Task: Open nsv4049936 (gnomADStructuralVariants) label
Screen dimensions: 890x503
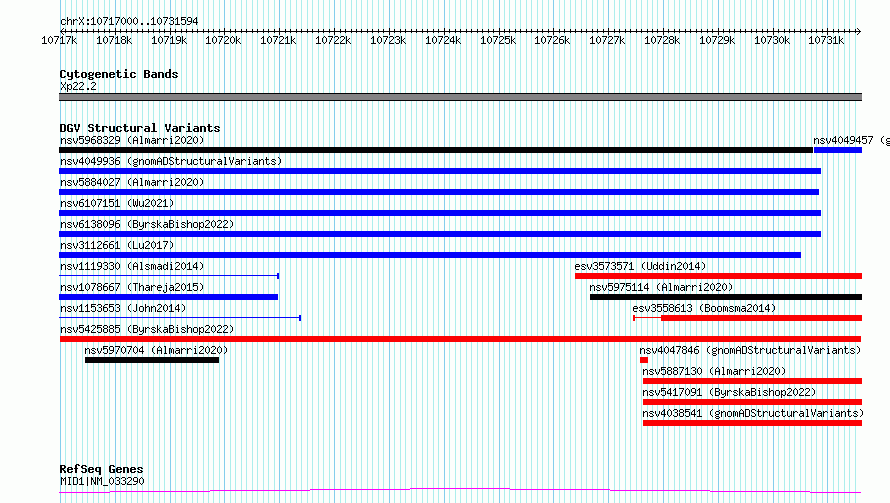Action: pyautogui.click(x=171, y=161)
